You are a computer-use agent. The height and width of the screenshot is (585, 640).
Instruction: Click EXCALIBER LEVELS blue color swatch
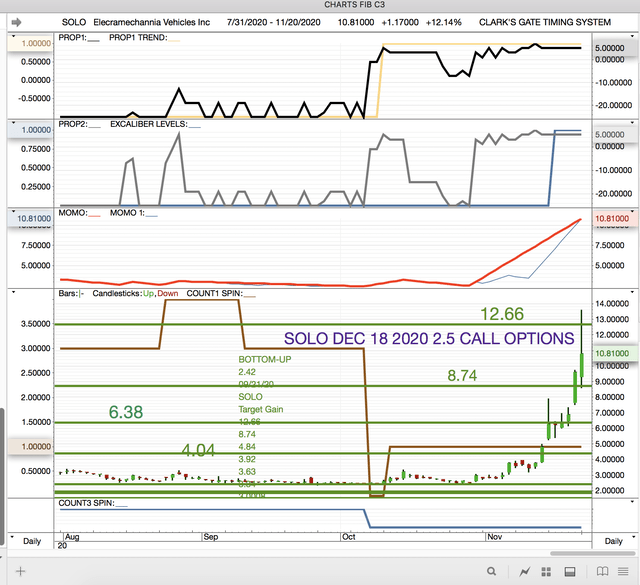(x=195, y=127)
